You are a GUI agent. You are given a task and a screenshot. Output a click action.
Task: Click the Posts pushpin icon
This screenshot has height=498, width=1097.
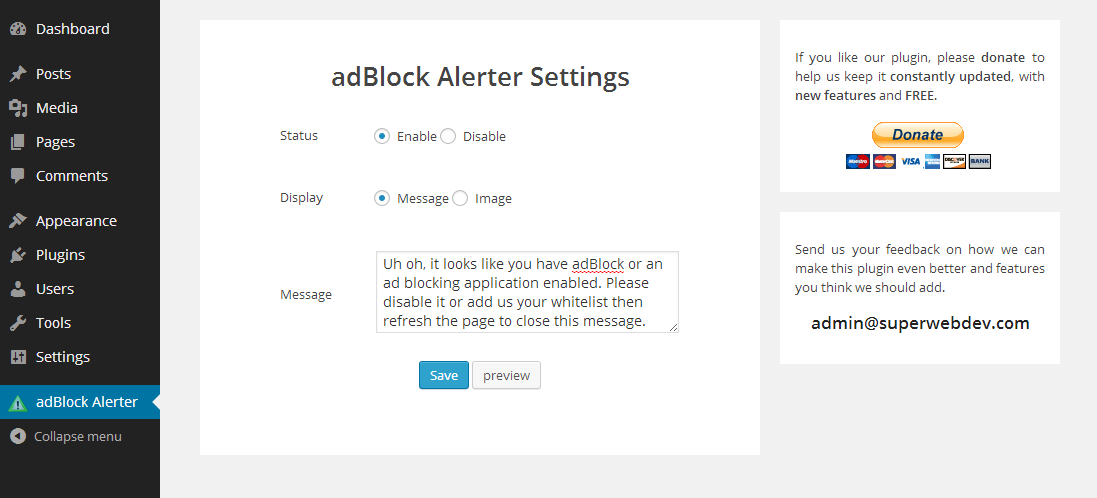(17, 74)
